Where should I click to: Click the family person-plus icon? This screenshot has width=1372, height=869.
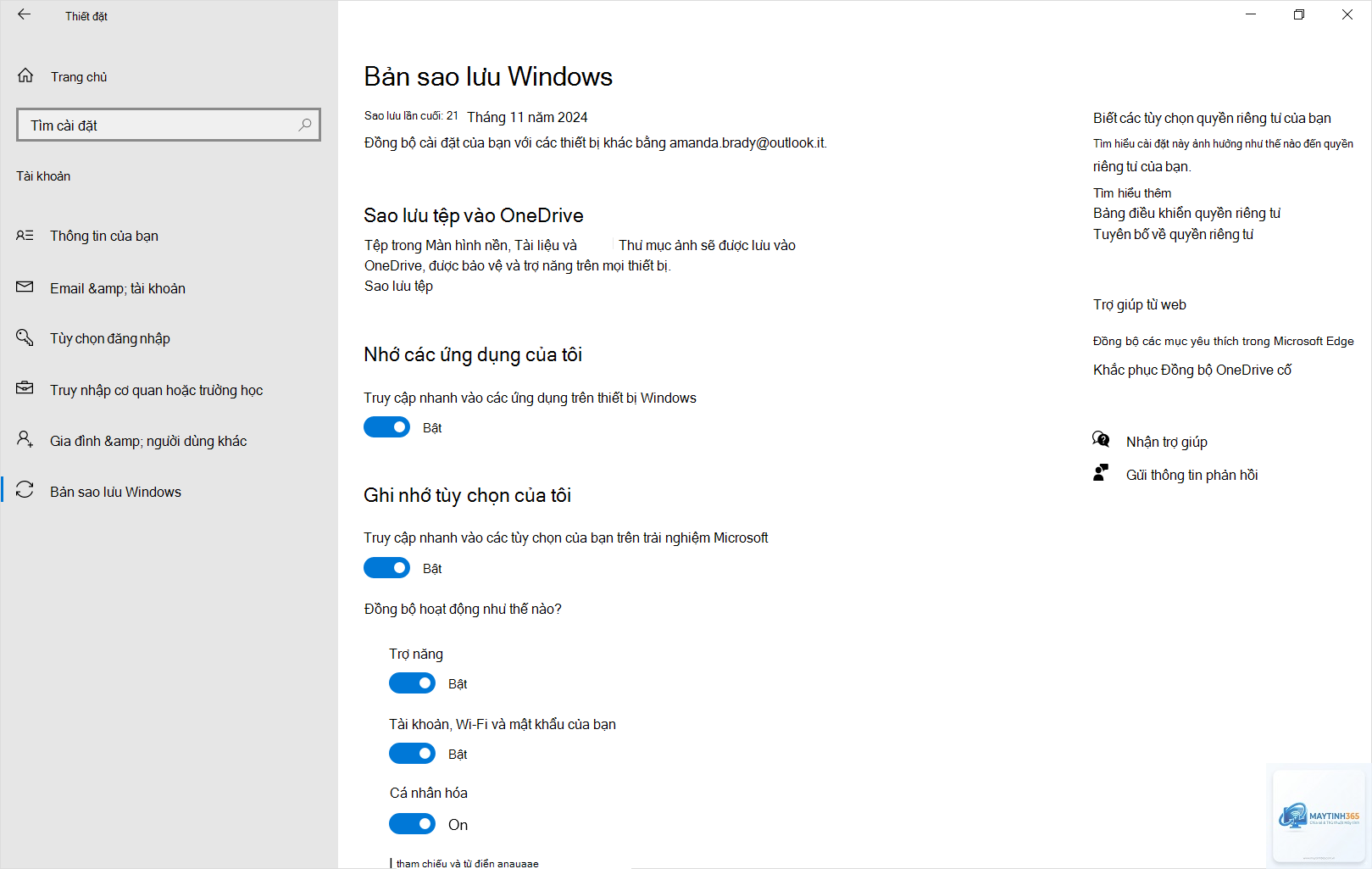click(25, 439)
